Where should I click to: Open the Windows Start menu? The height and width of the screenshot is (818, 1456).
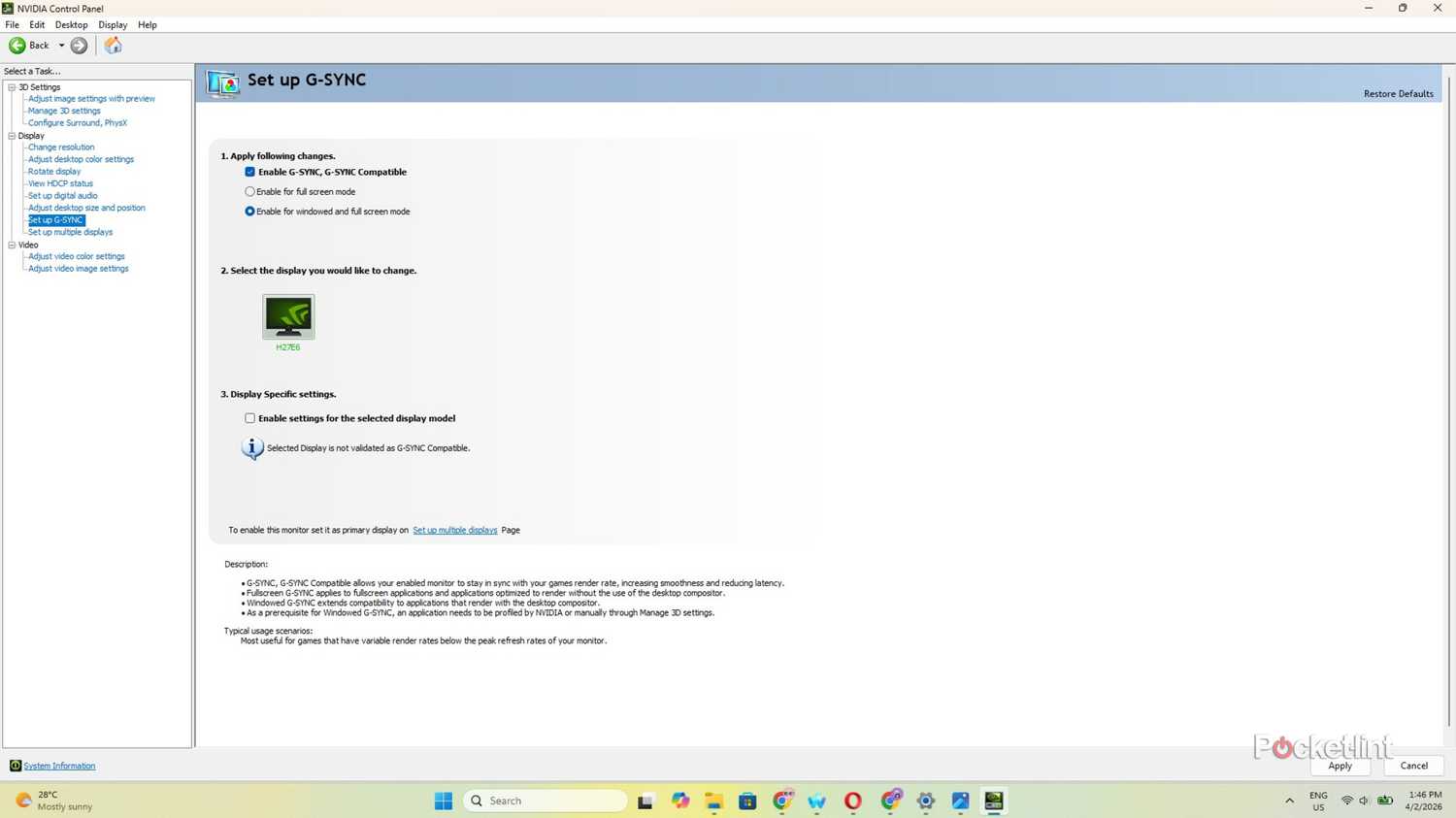coord(444,801)
